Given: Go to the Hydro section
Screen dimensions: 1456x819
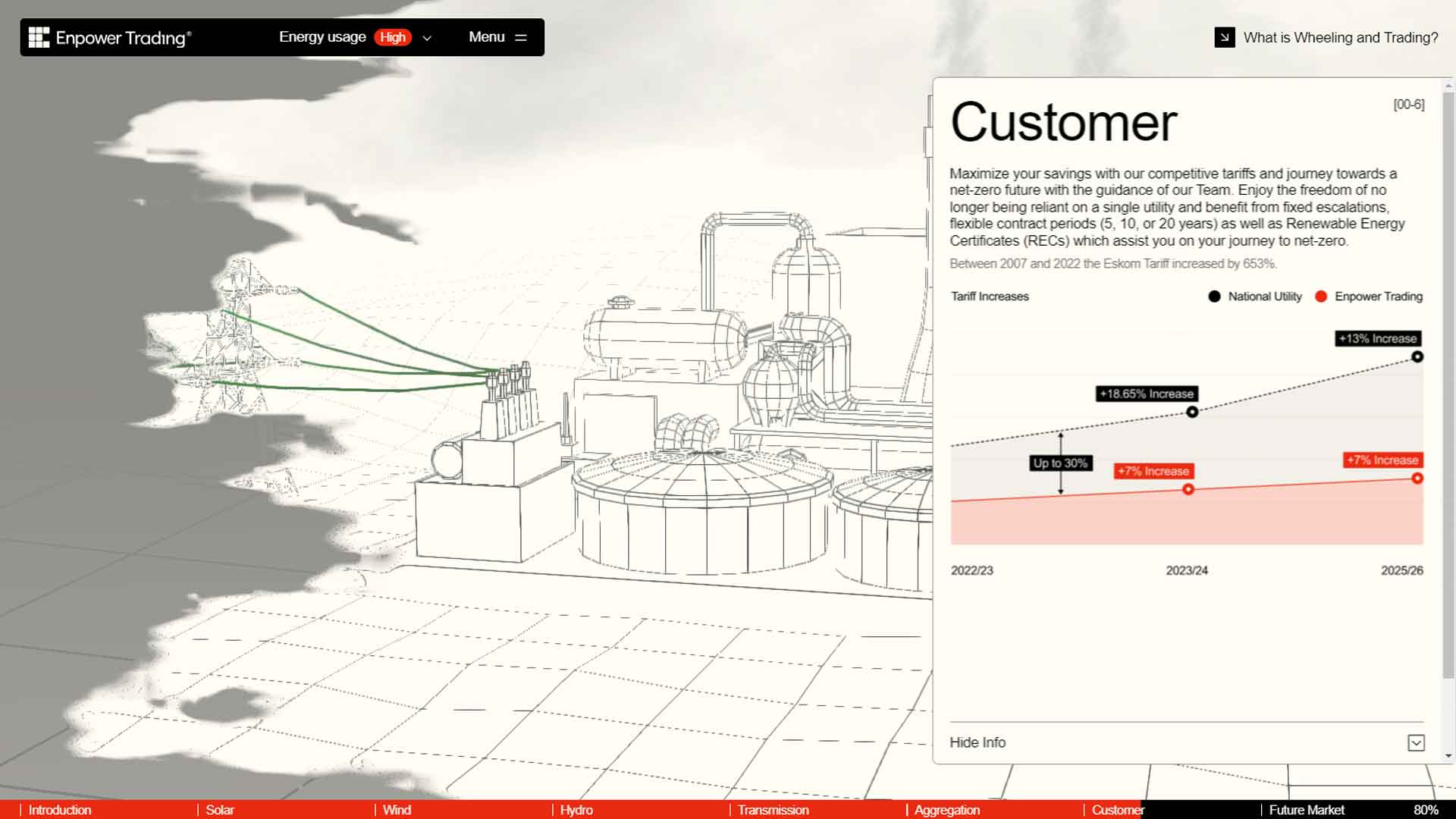Looking at the screenshot, I should [576, 810].
